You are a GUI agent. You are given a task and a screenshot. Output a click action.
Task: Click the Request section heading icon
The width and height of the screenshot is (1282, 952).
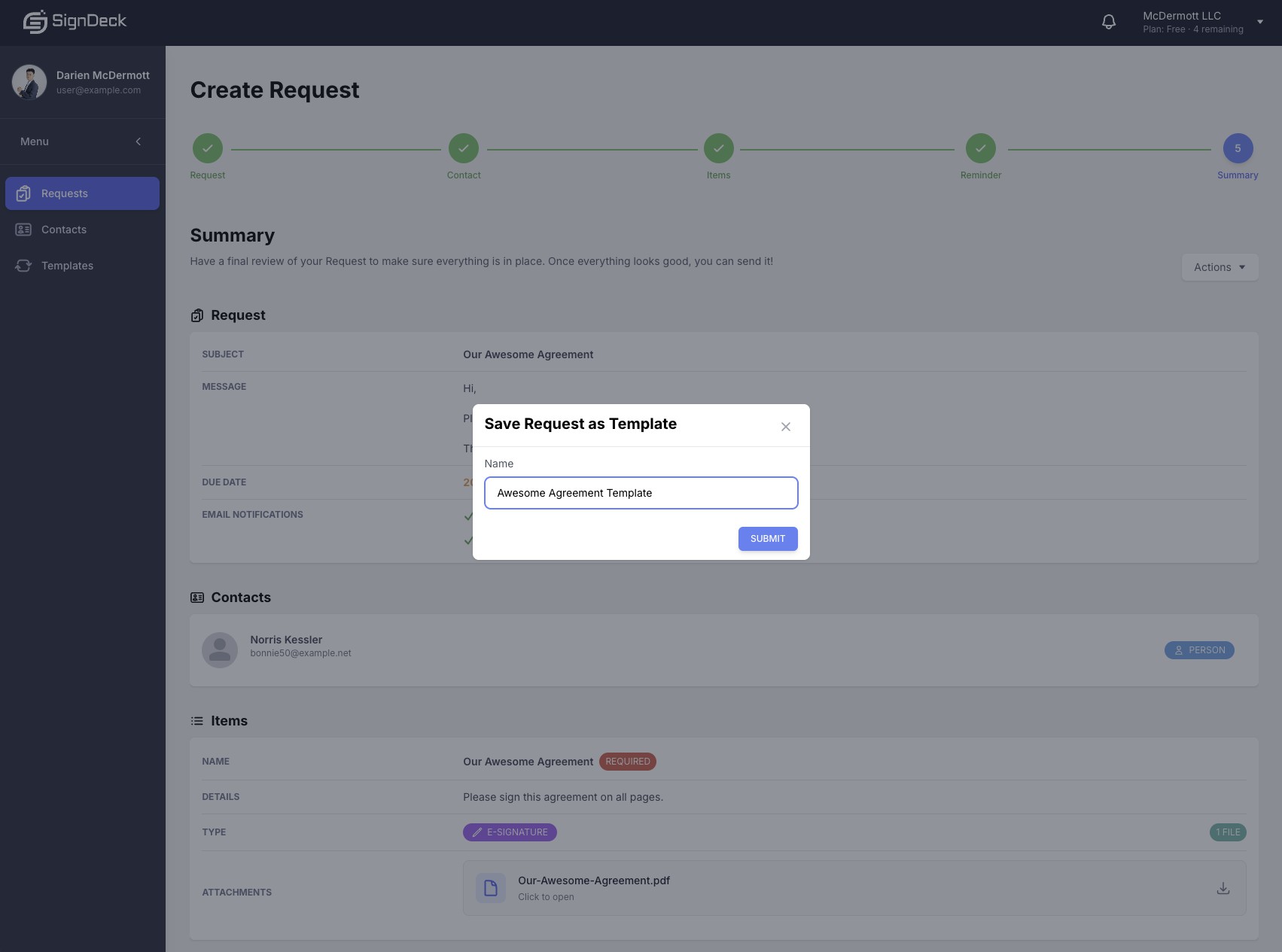click(x=197, y=315)
